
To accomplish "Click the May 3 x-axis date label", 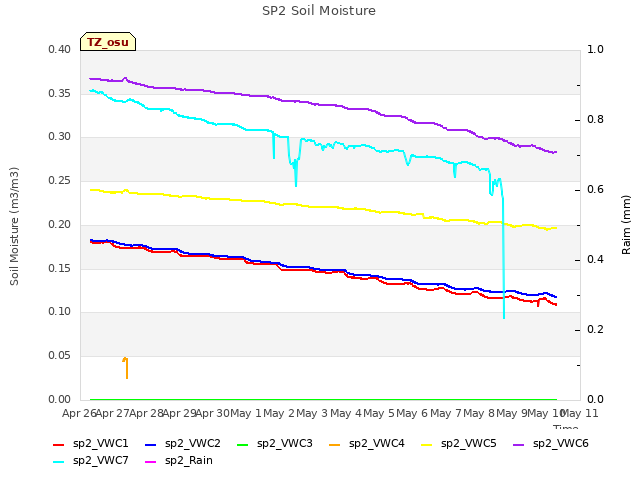I will tap(312, 413).
